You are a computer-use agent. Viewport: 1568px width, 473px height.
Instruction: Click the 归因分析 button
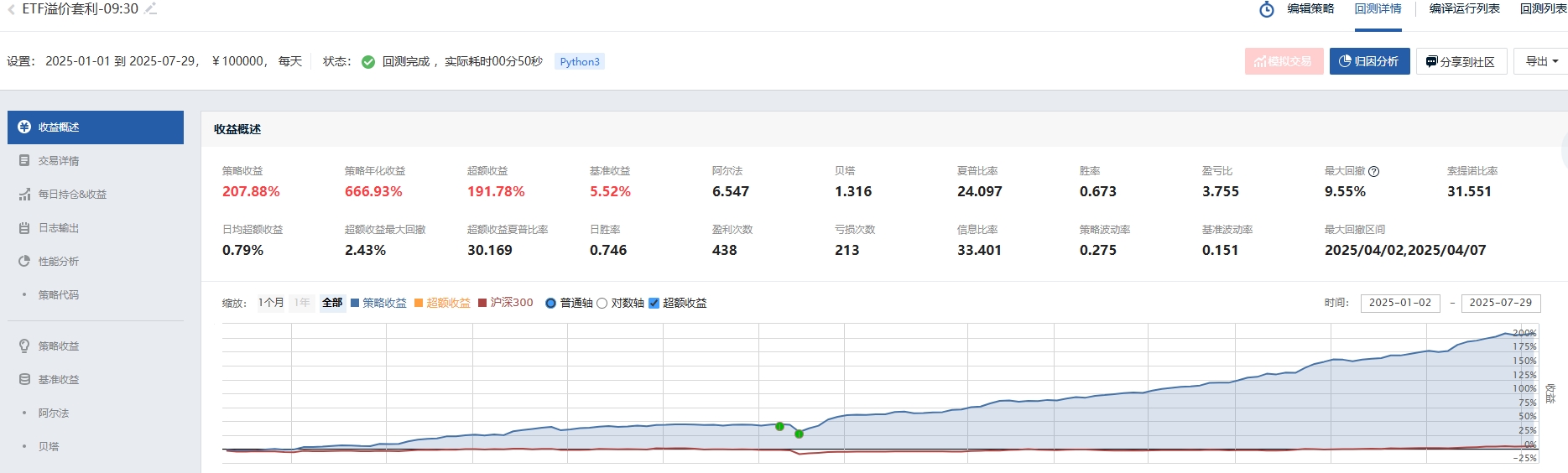(1369, 61)
